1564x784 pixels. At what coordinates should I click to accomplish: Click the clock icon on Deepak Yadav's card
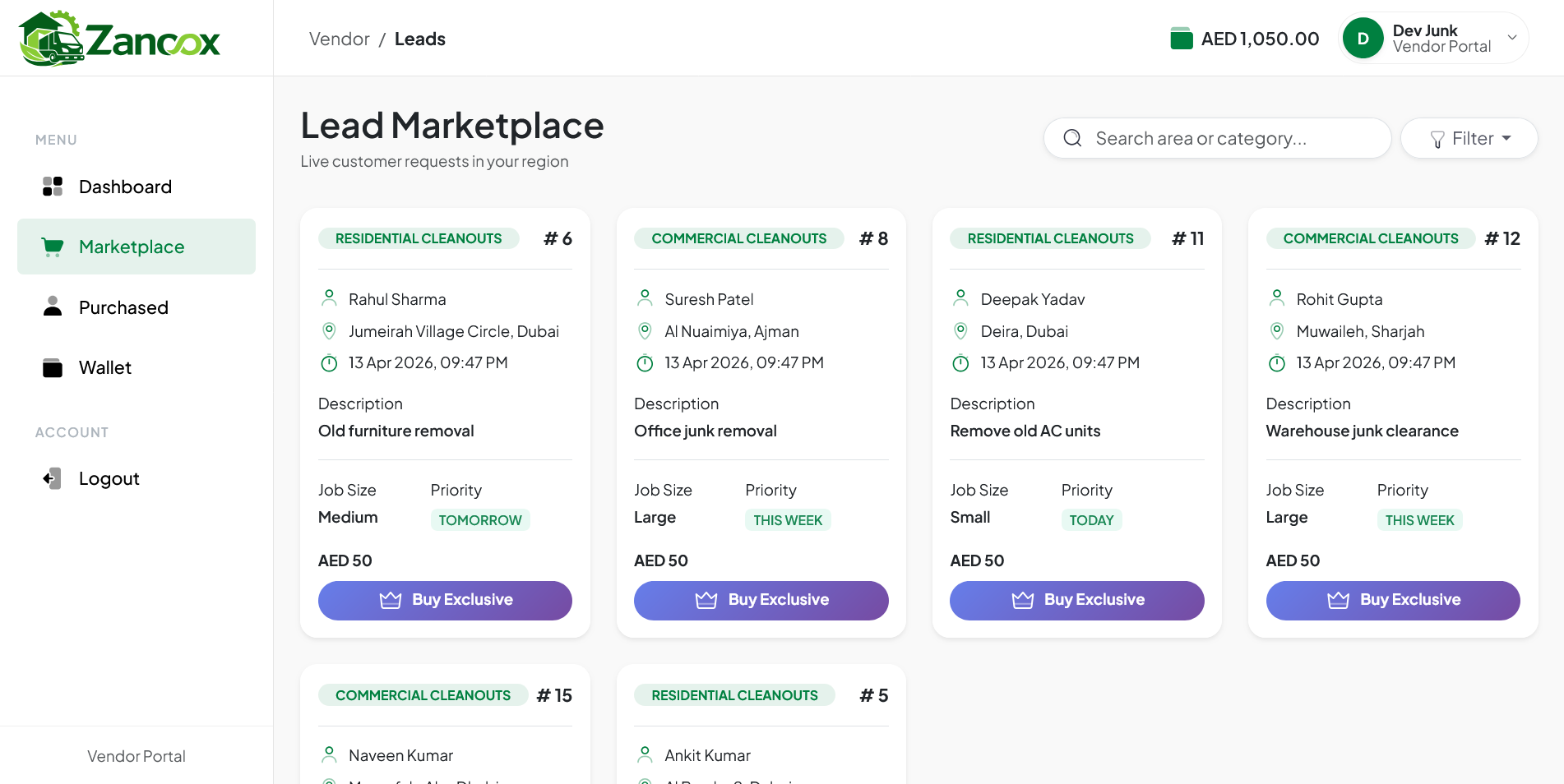[960, 362]
